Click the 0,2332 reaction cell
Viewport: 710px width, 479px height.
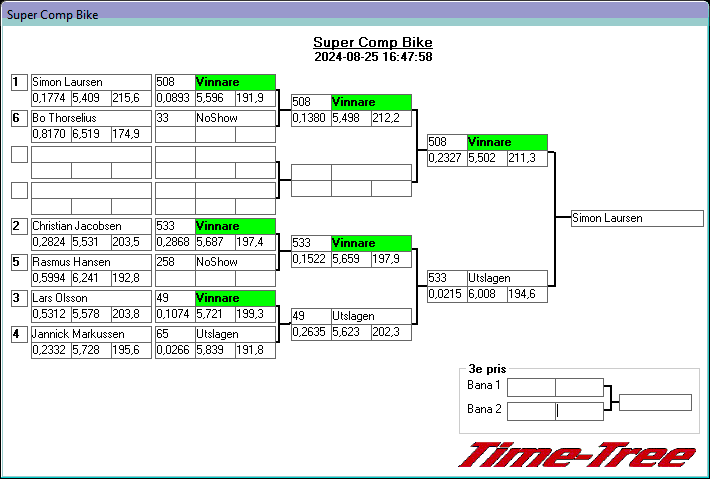(x=51, y=350)
